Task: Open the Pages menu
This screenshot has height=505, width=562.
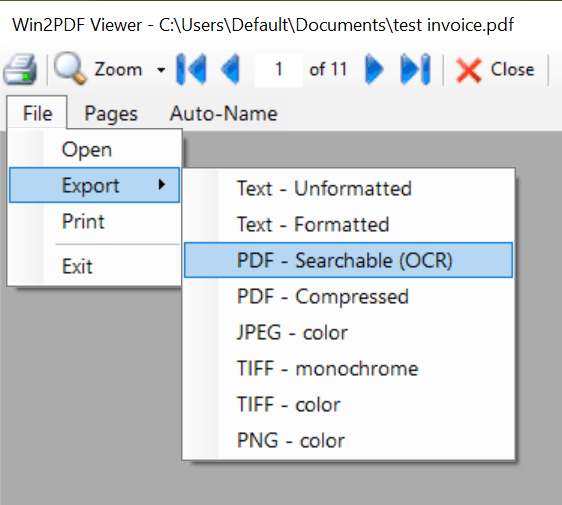Action: (x=111, y=114)
